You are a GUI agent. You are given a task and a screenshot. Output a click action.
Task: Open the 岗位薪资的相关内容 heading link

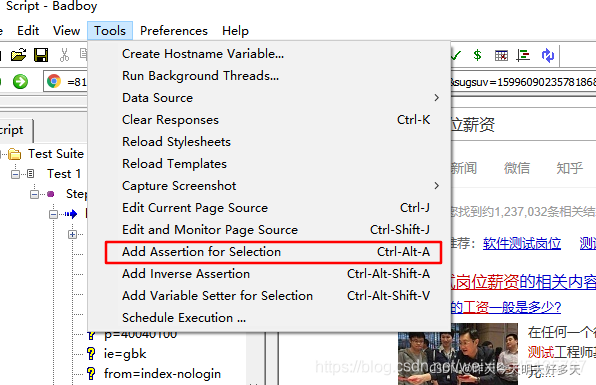point(523,282)
